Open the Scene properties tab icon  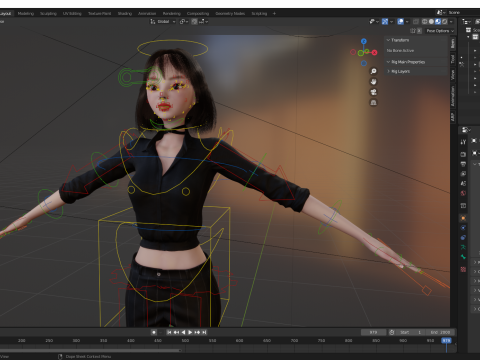(463, 183)
